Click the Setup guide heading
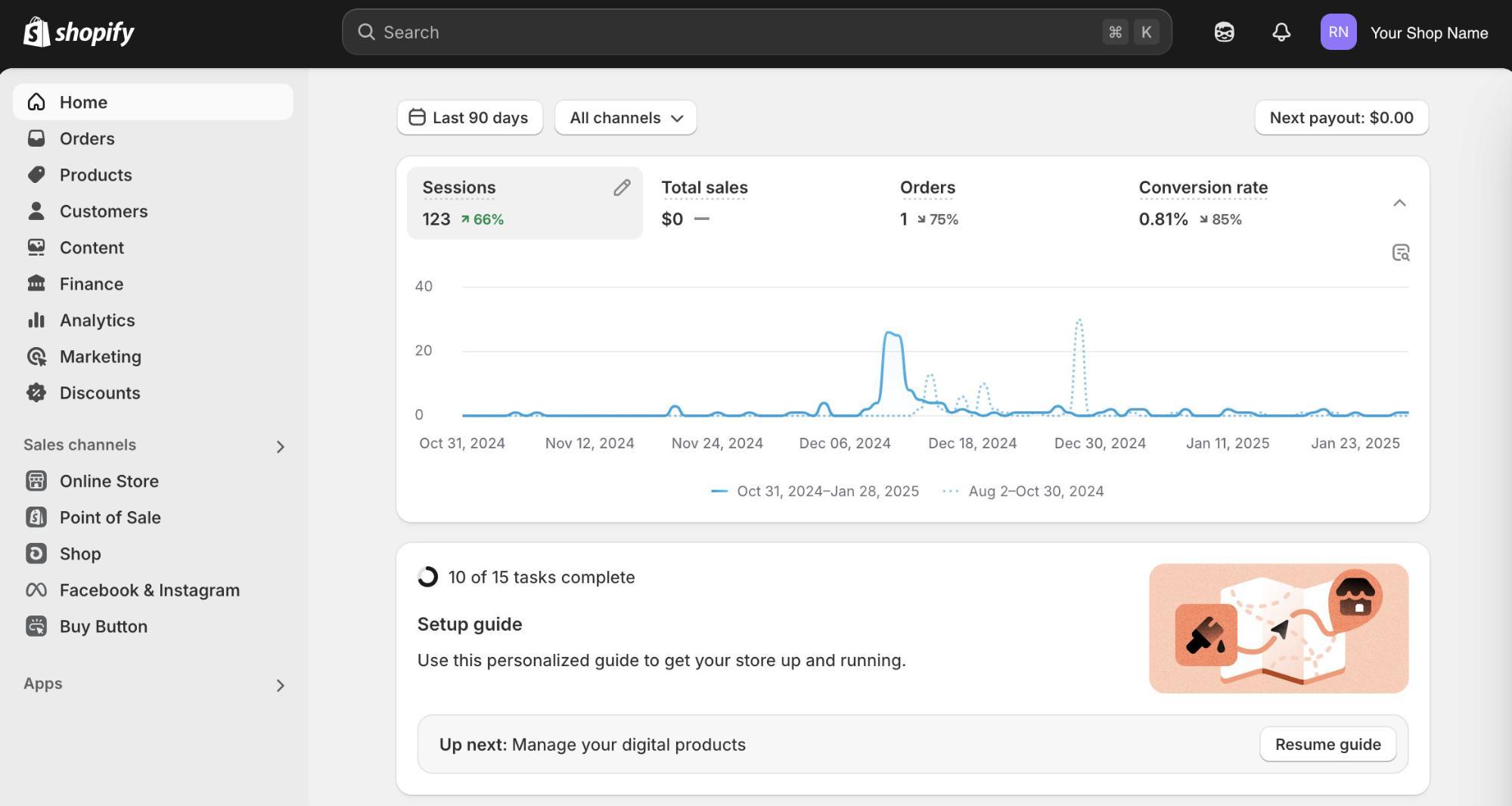 tap(470, 625)
